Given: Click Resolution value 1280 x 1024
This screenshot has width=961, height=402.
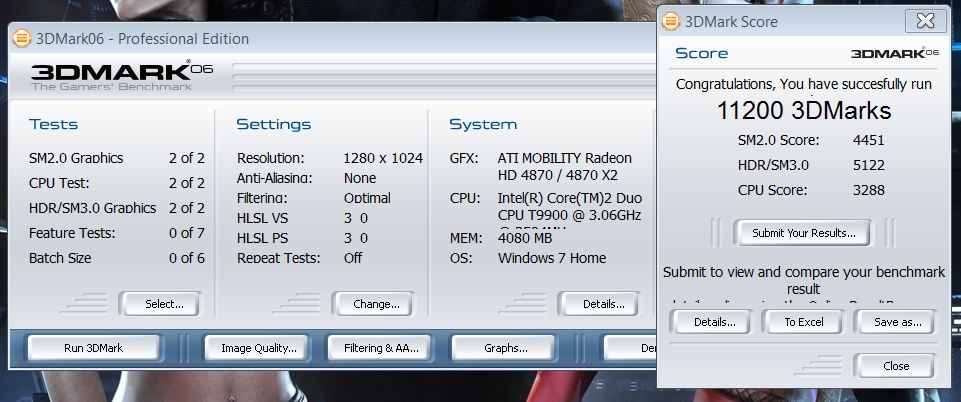Looking at the screenshot, I should pyautogui.click(x=383, y=158).
